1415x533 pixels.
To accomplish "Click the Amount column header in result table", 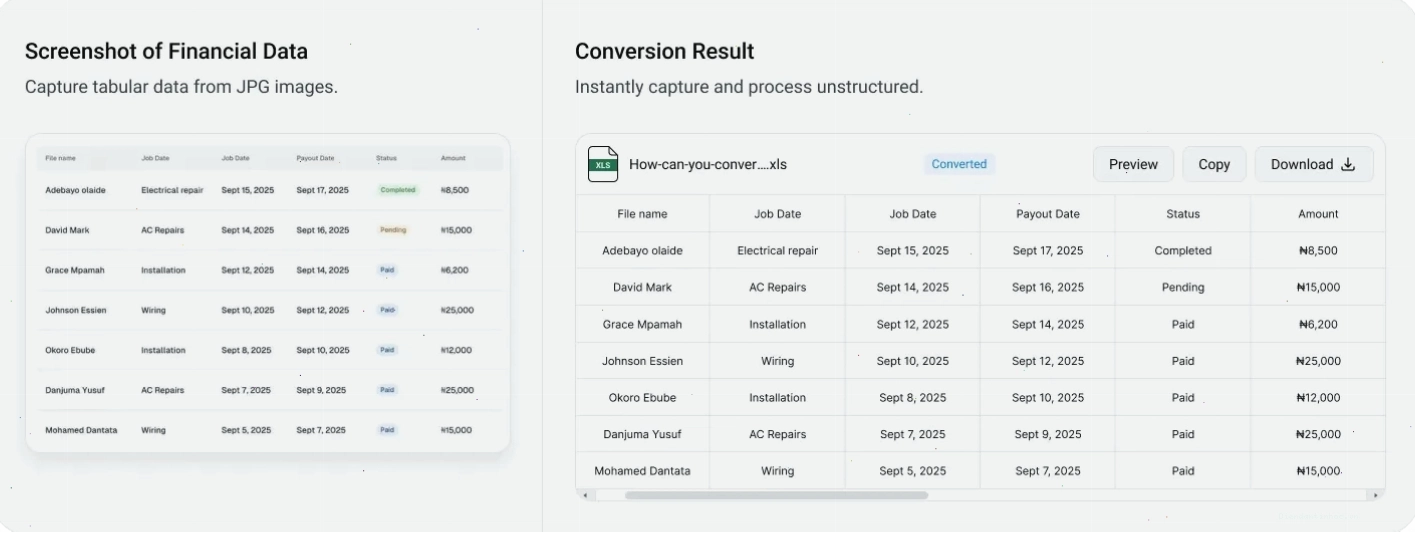I will pyautogui.click(x=1318, y=214).
